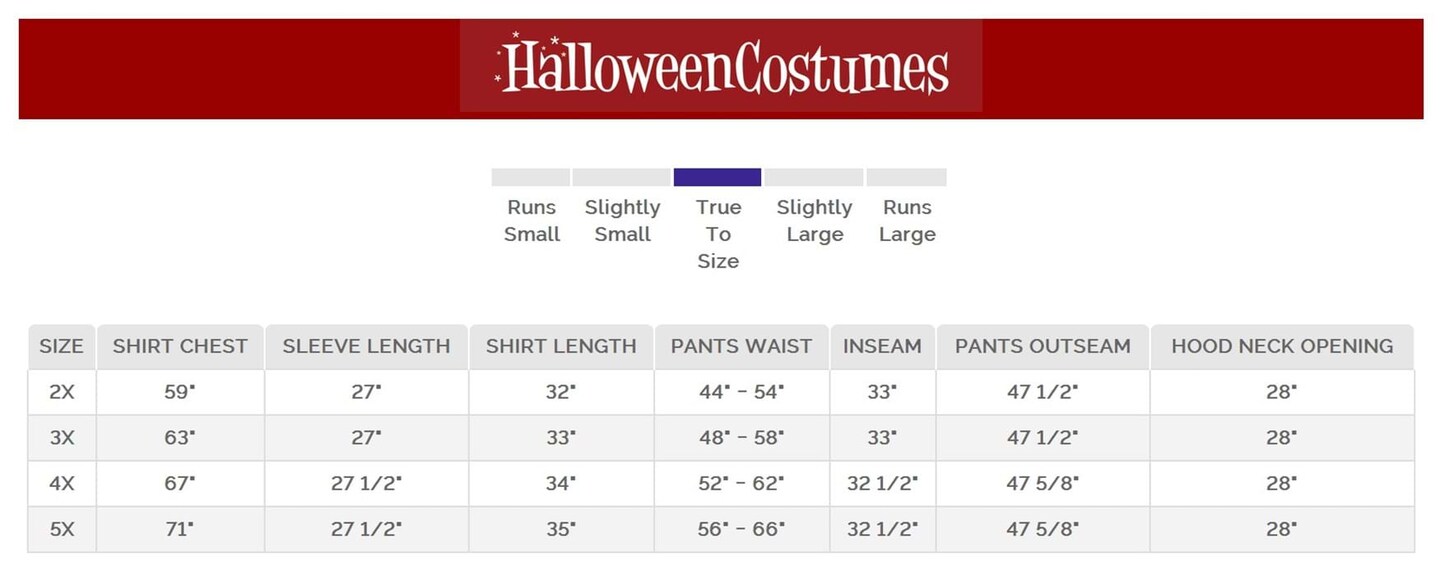
Task: Select the Runs Small fit segment
Action: coord(531,178)
